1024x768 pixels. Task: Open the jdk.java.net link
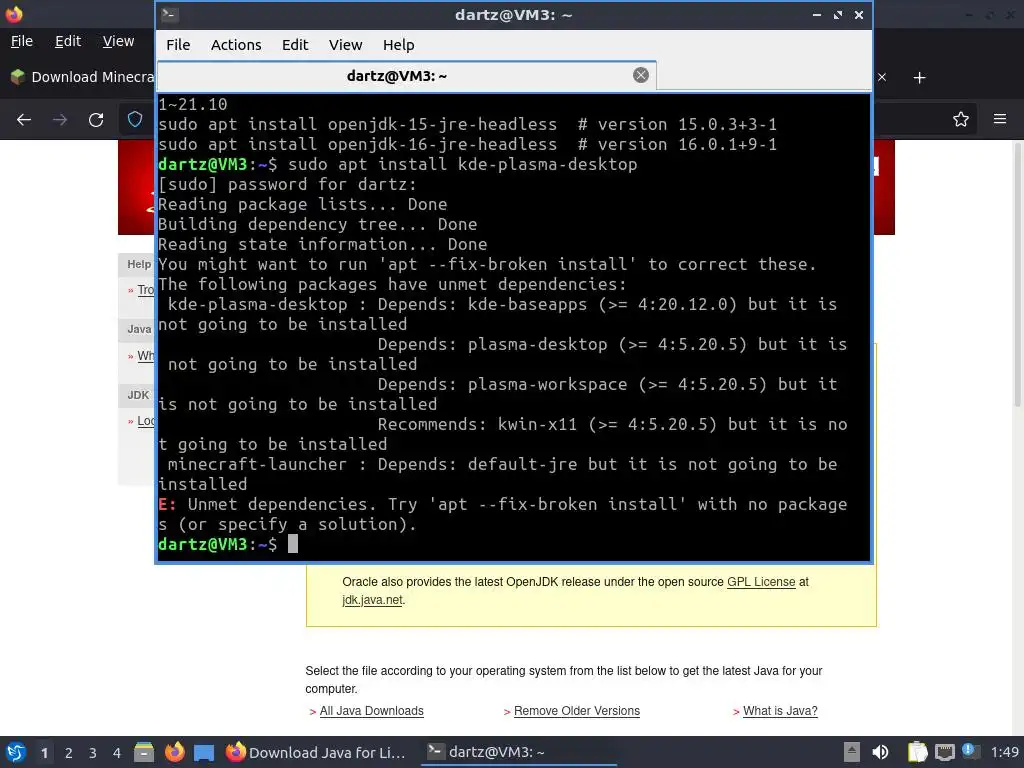(372, 600)
